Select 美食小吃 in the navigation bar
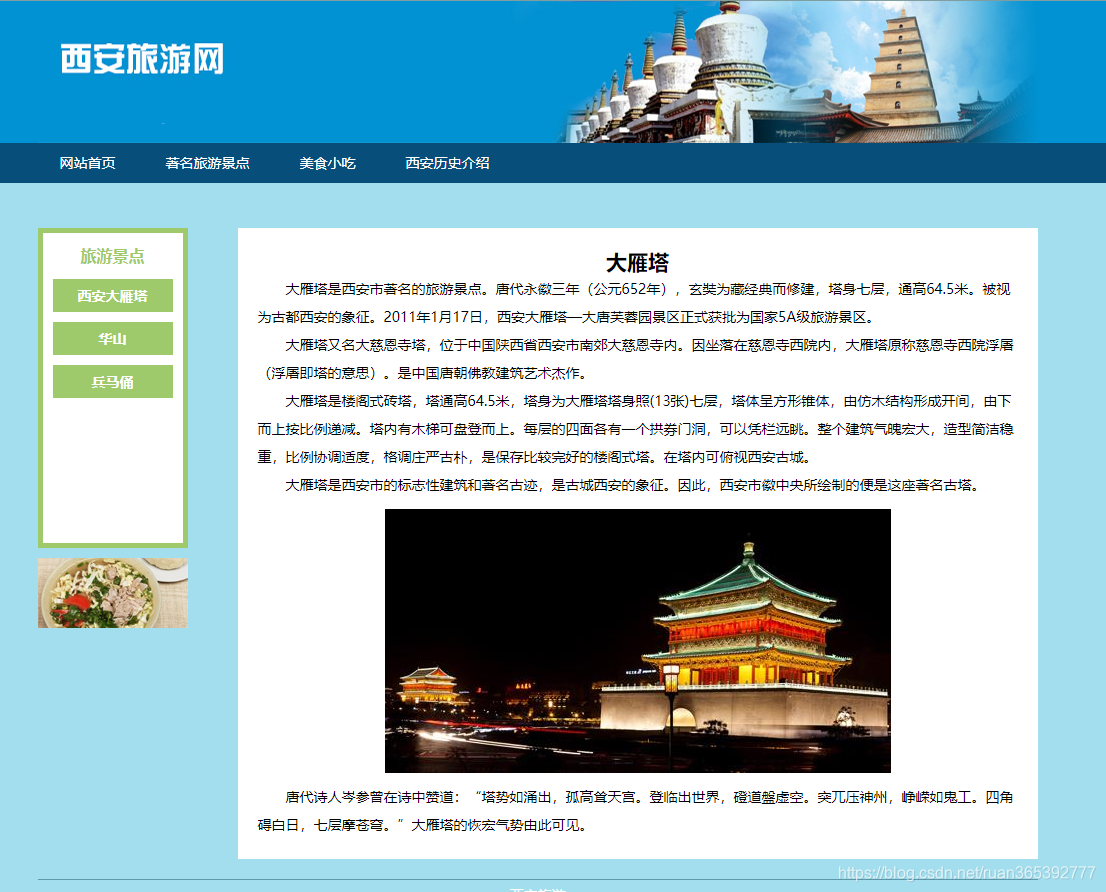Screen dimensions: 1106x892 327,163
